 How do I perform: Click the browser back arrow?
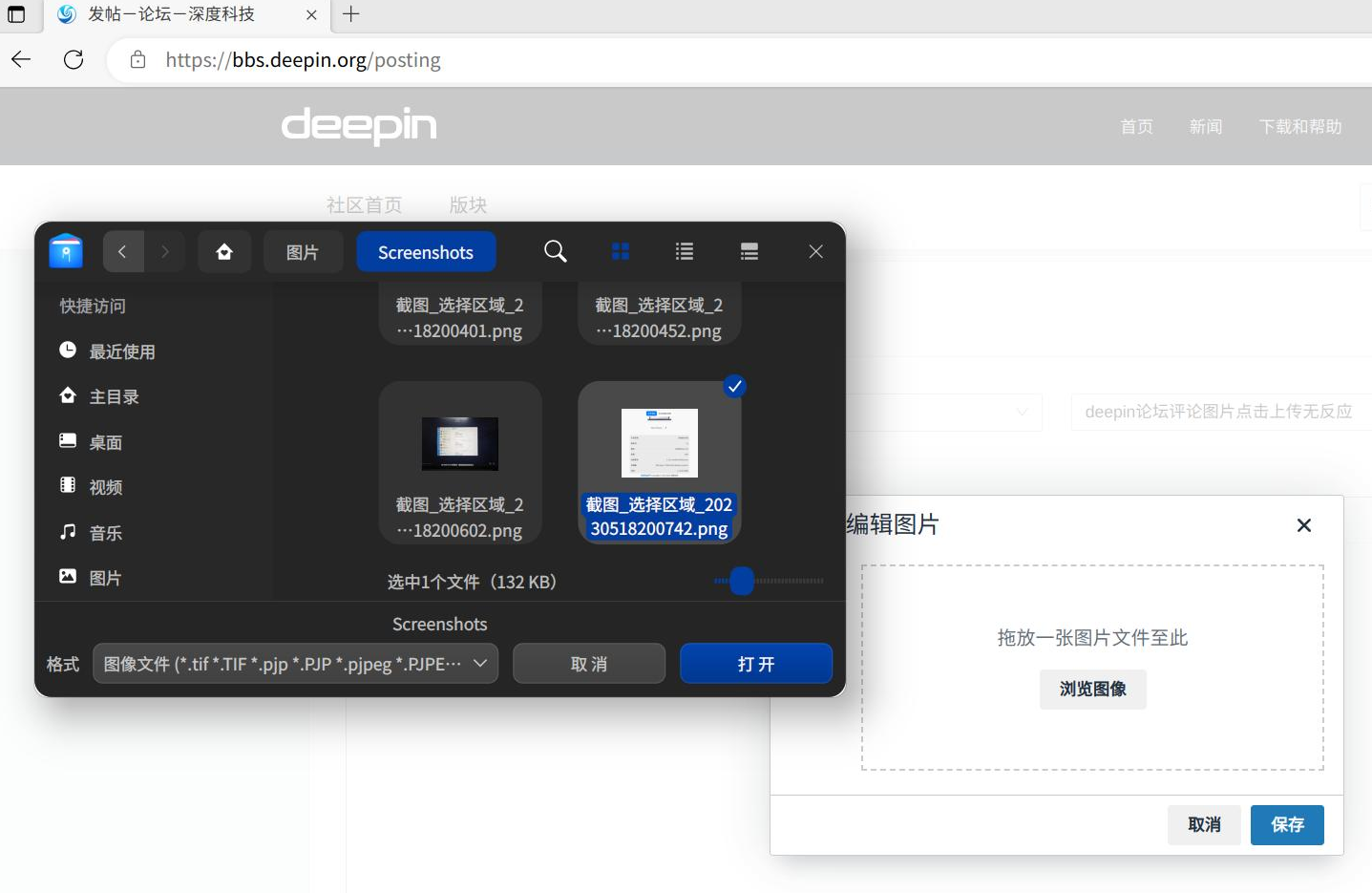22,60
